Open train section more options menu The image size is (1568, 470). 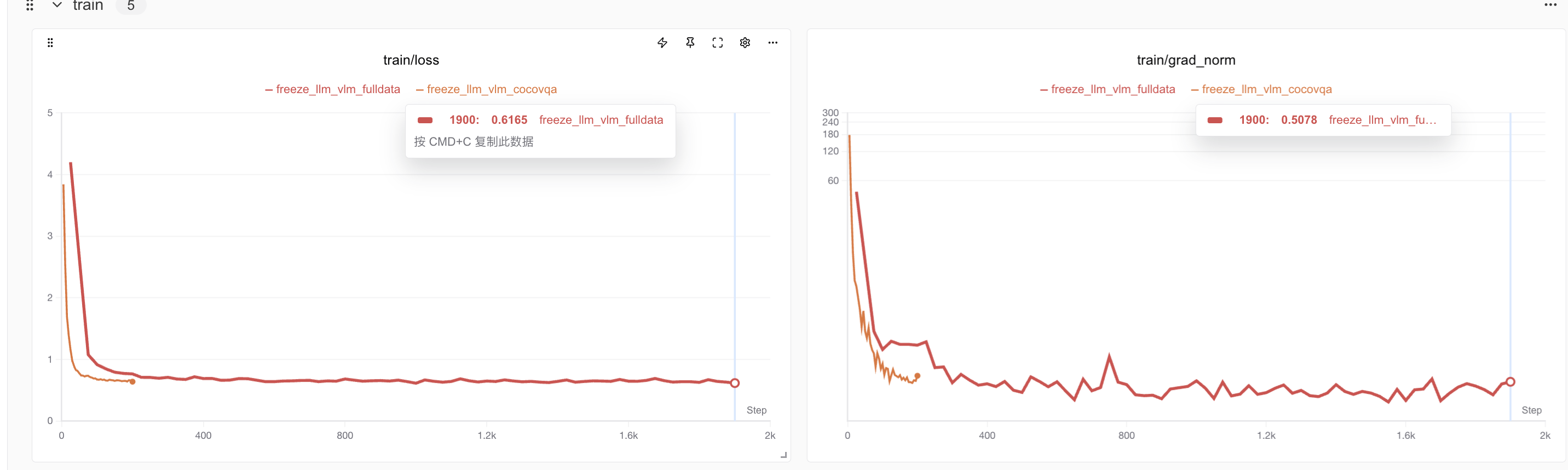(x=1550, y=5)
